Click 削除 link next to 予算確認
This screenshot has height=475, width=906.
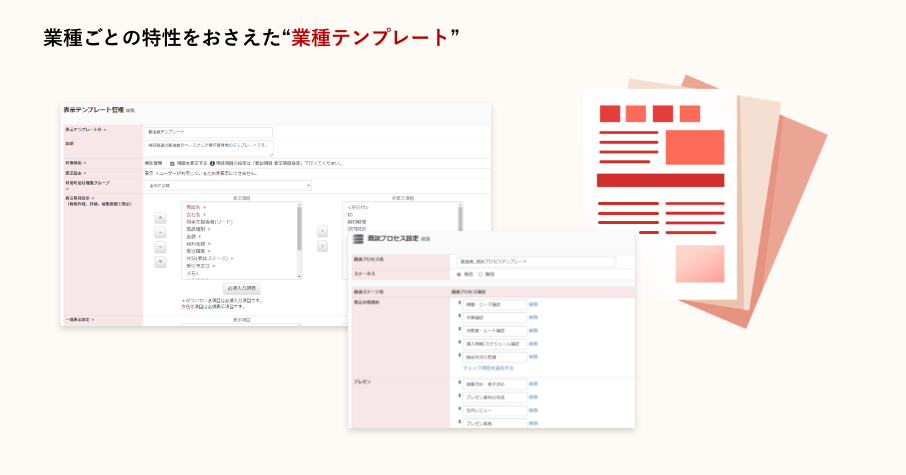[533, 317]
